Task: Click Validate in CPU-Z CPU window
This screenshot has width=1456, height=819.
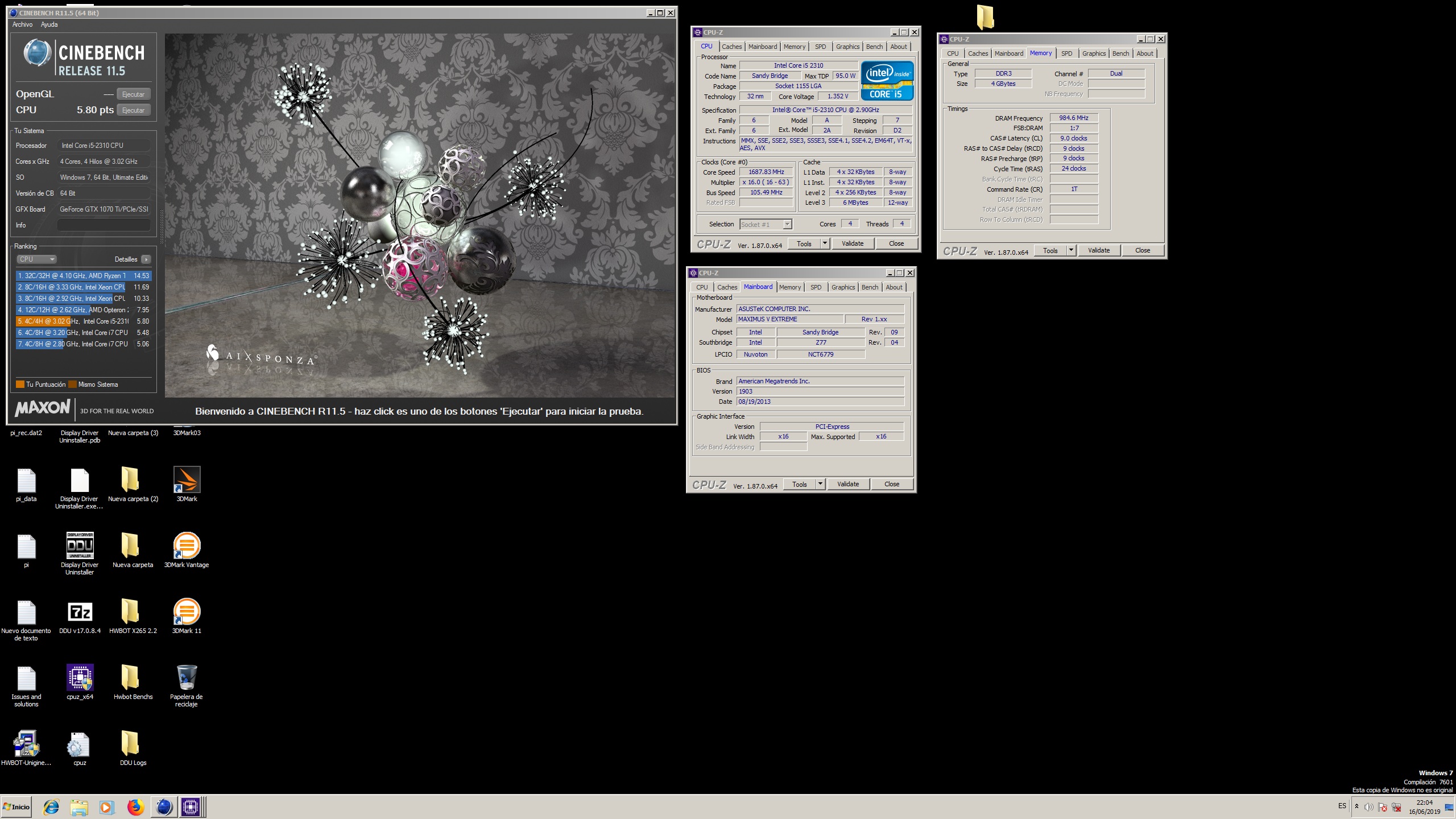Action: coord(853,243)
